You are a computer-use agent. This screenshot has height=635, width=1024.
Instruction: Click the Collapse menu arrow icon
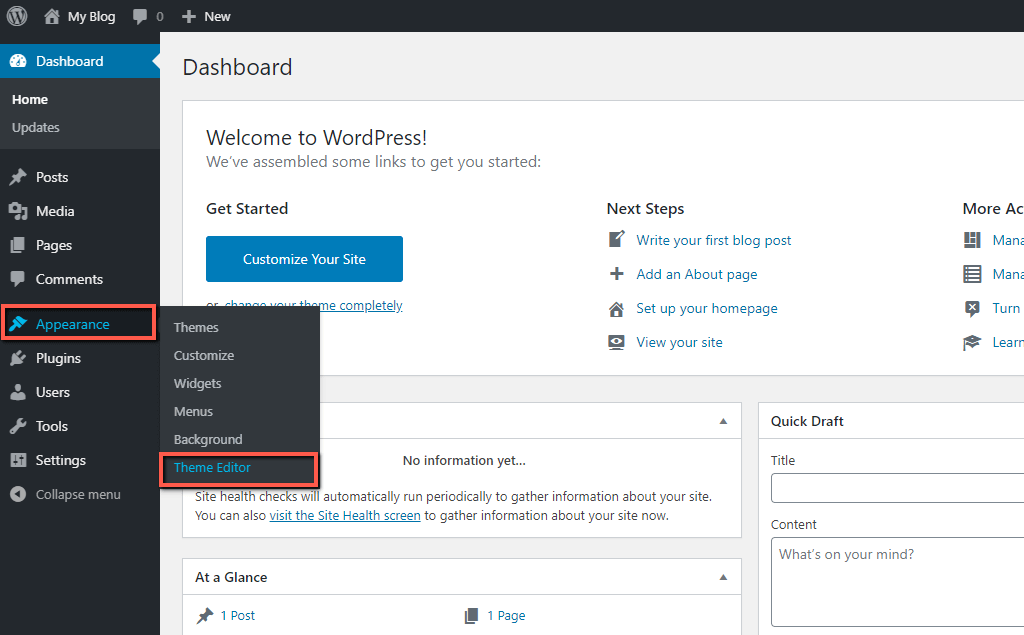pyautogui.click(x=18, y=494)
